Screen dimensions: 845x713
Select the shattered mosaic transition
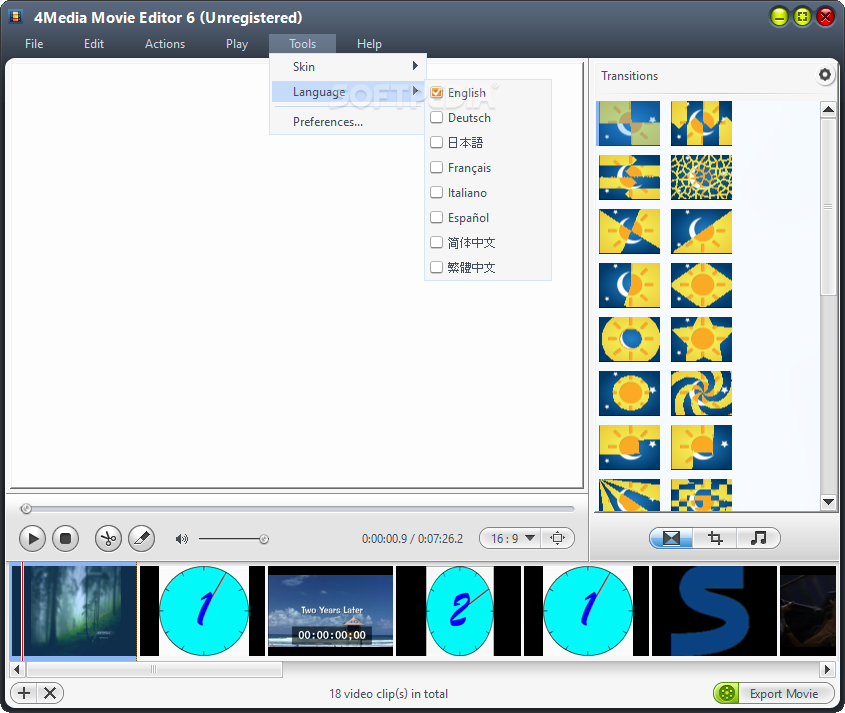click(701, 177)
